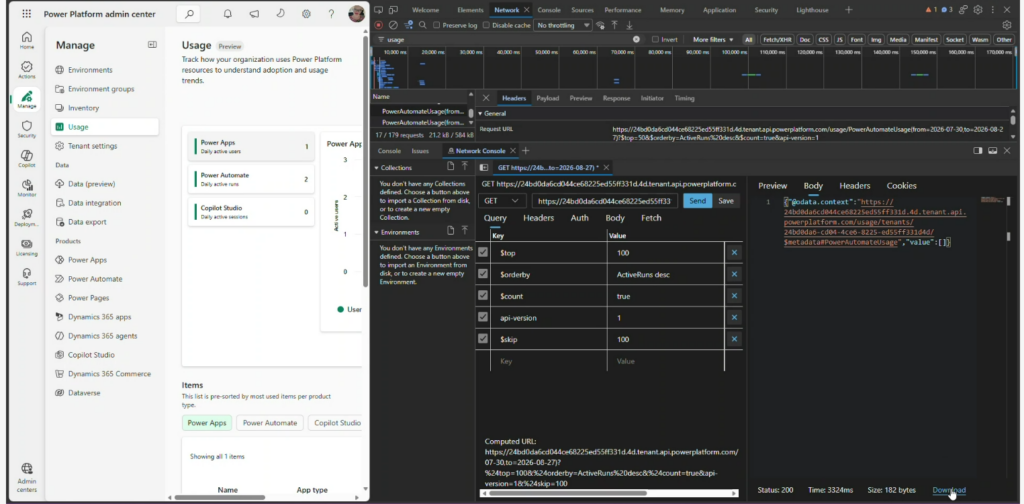
Task: Open network search magnifier in DevTools
Action: [x=423, y=25]
